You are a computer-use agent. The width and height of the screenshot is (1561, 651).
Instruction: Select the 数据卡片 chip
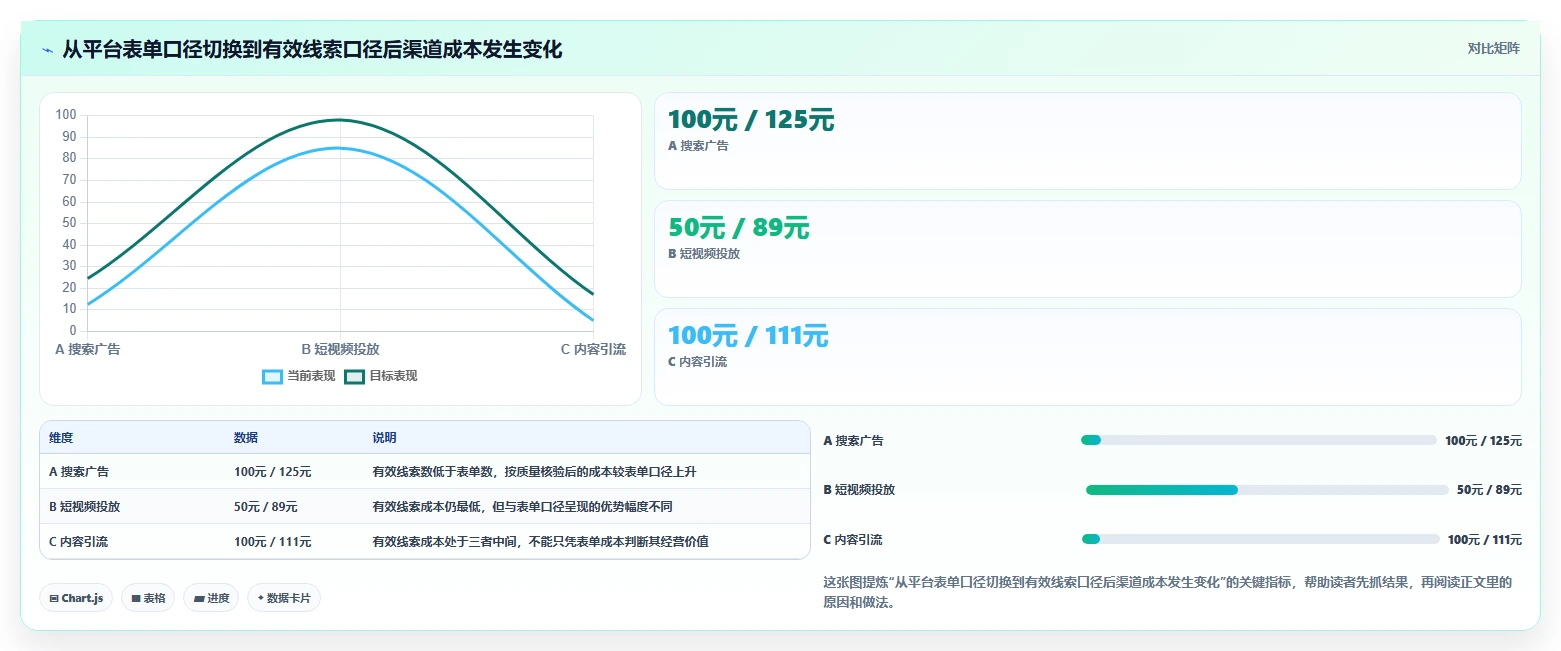pyautogui.click(x=284, y=598)
